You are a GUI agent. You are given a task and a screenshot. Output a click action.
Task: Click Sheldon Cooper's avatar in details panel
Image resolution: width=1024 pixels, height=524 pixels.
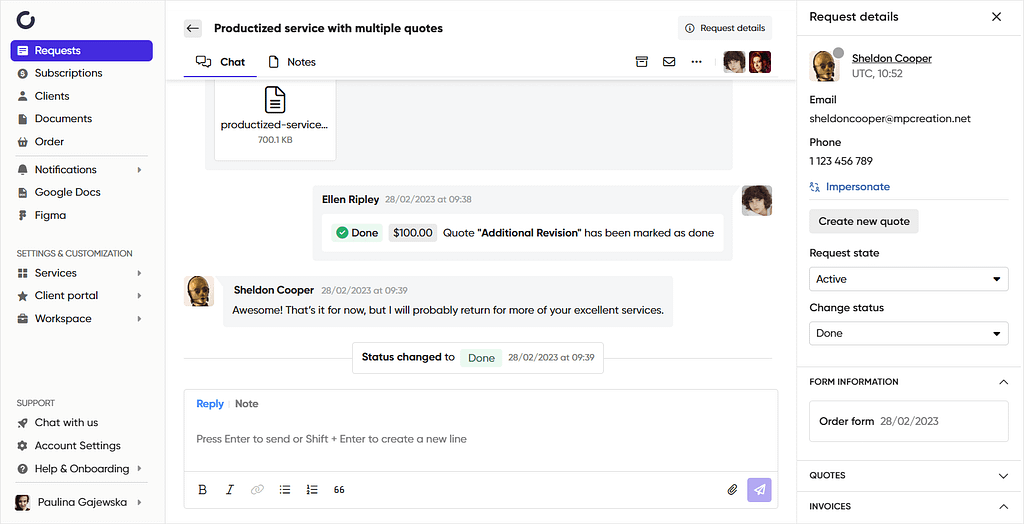[x=824, y=66]
